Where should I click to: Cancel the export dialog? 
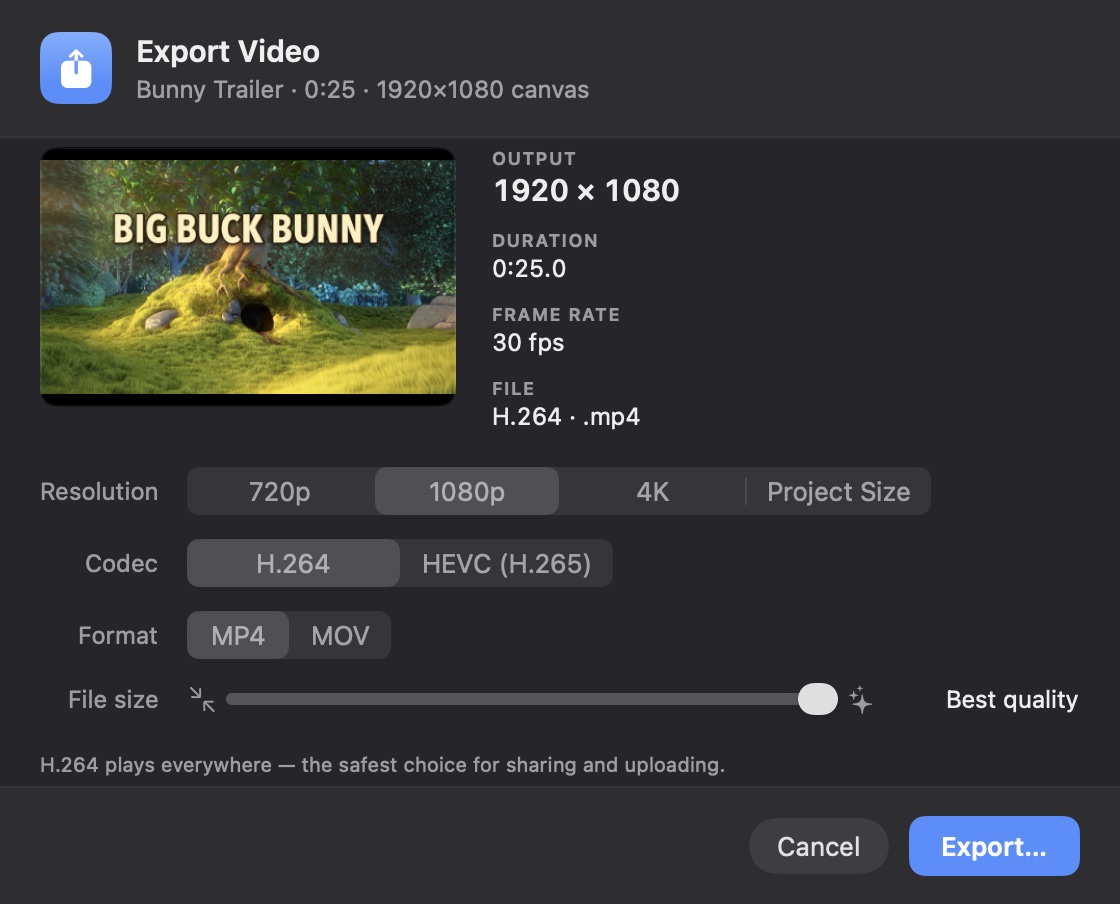tap(819, 846)
